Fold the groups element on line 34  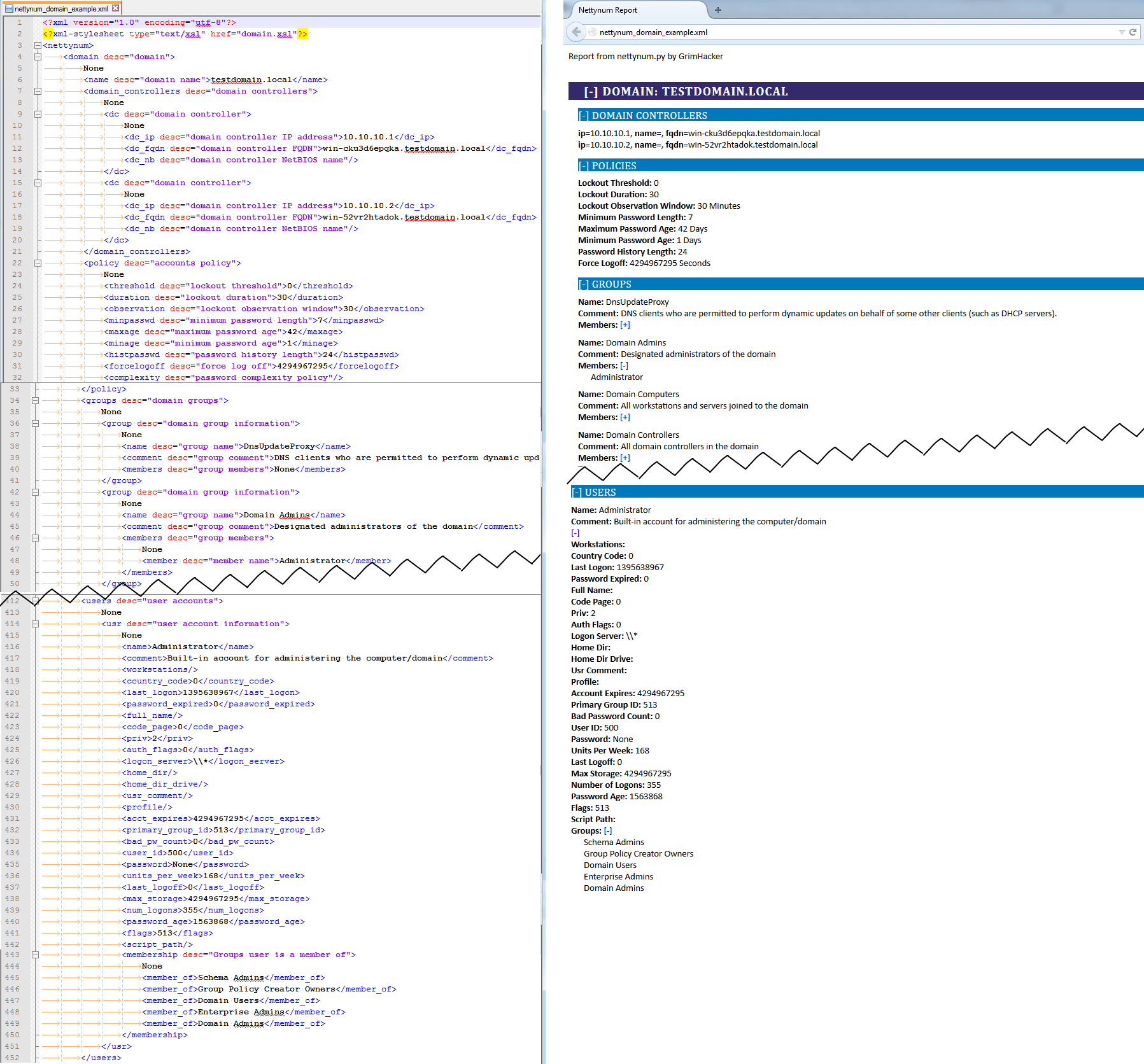point(35,401)
